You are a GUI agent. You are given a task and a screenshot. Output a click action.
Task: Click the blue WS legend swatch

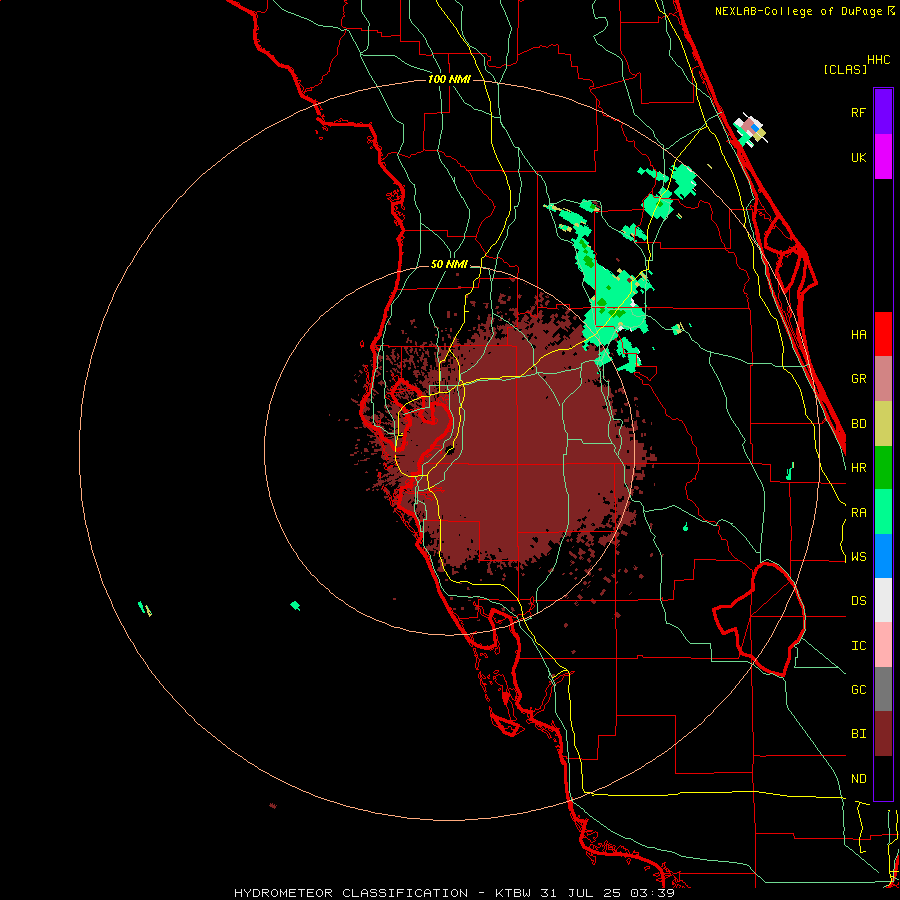point(883,556)
